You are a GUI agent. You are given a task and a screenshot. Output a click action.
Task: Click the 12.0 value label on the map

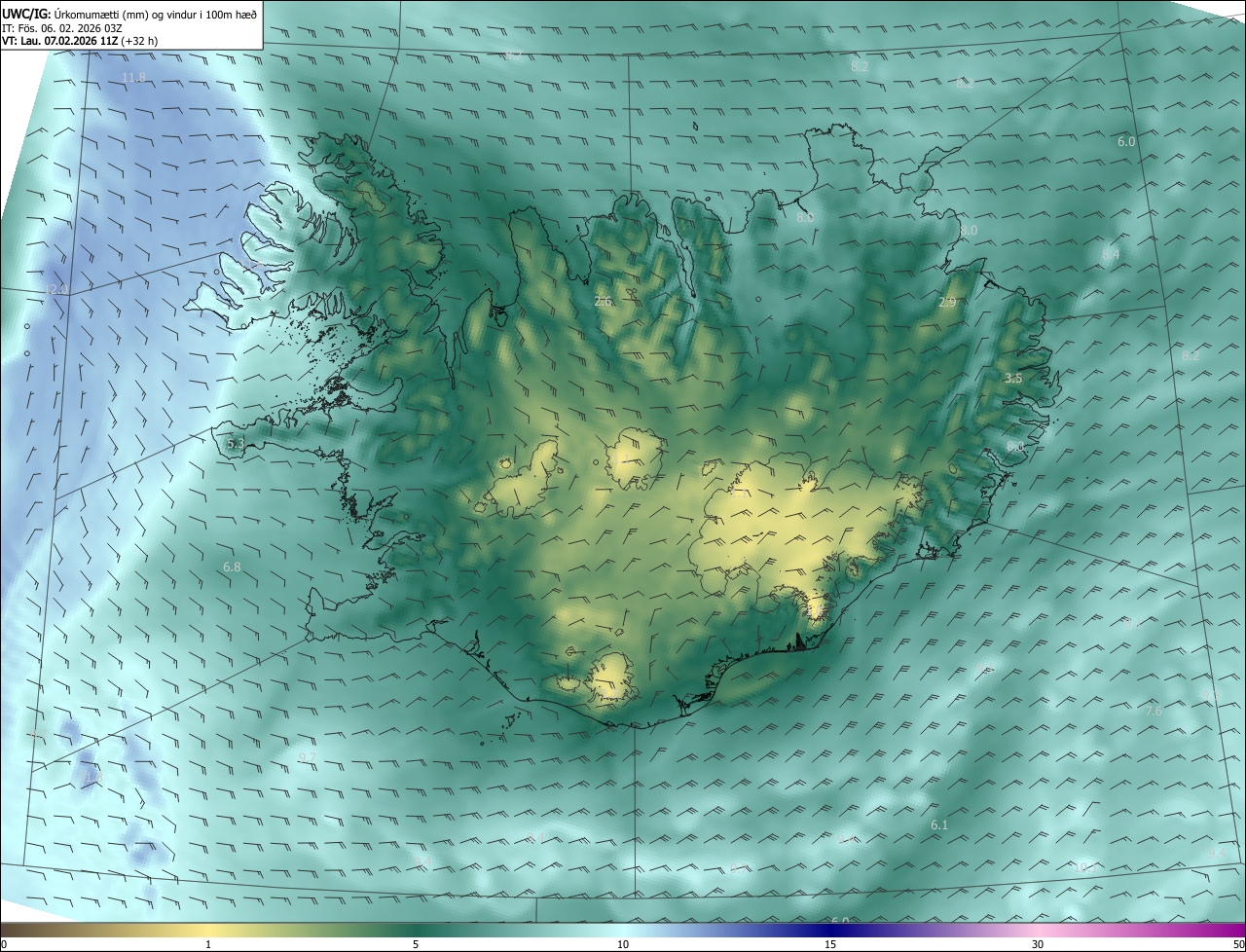[57, 289]
